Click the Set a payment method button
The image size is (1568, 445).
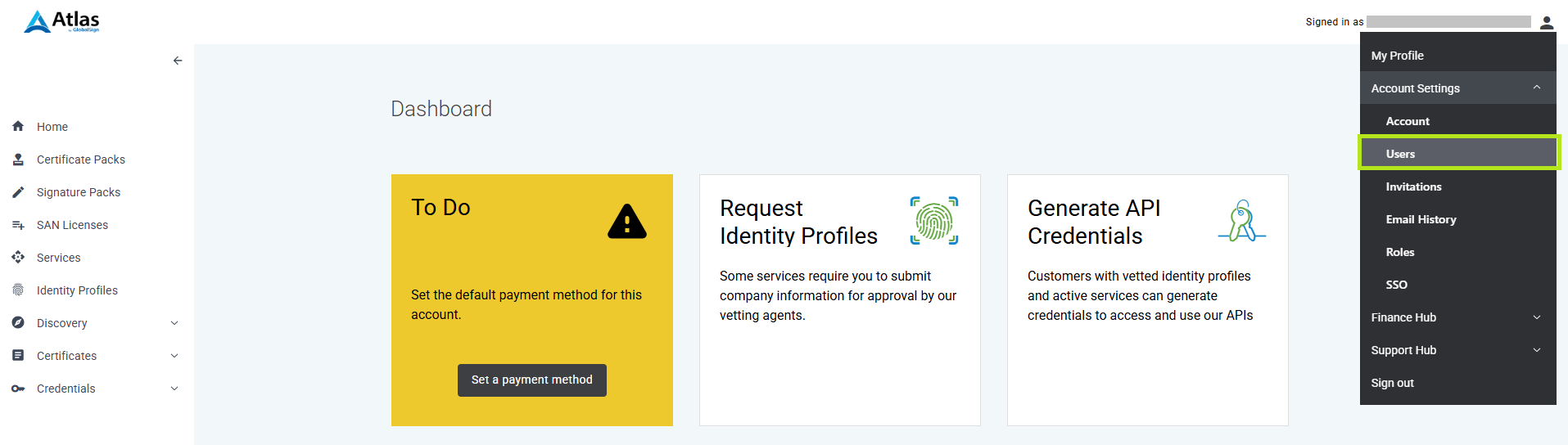532,380
